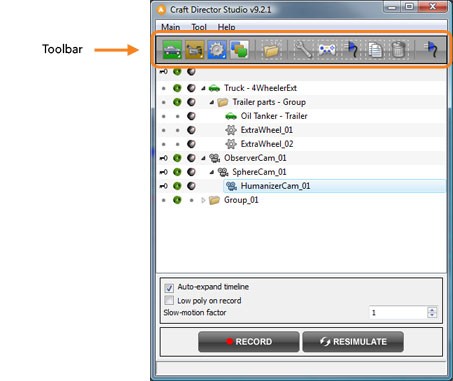The height and width of the screenshot is (381, 453).
Task: Click the help pointer icon beside the gamepad
Action: tap(352, 50)
